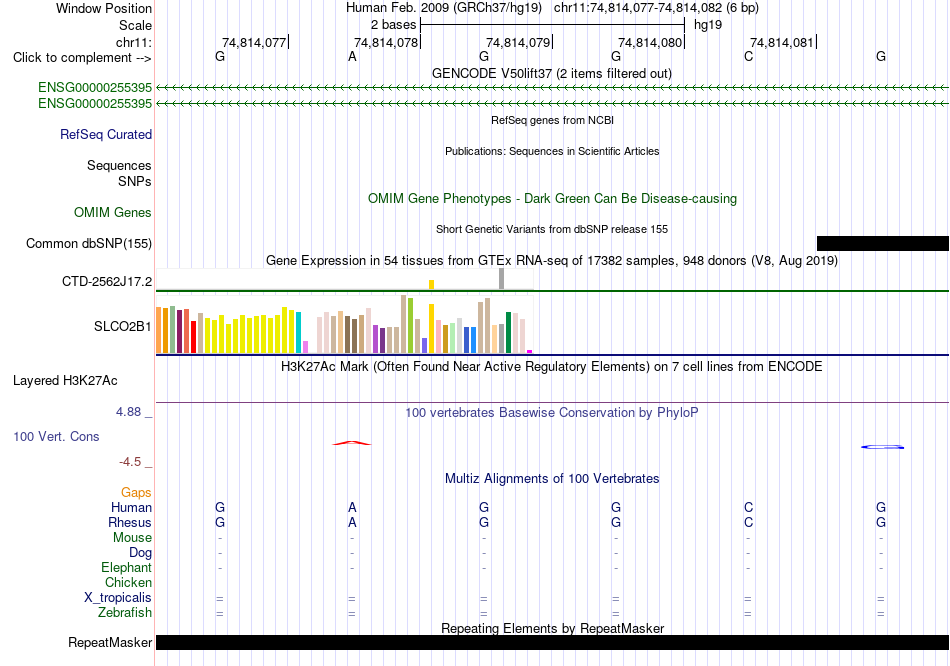Select the X_tropicalis species label
950x666 pixels.
pyautogui.click(x=118, y=598)
